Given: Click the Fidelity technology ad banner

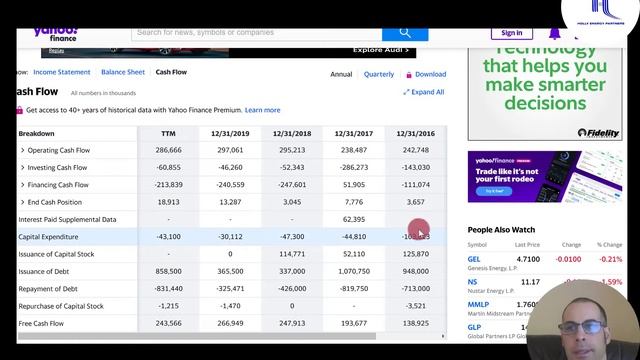Looking at the screenshot, I should pyautogui.click(x=545, y=94).
